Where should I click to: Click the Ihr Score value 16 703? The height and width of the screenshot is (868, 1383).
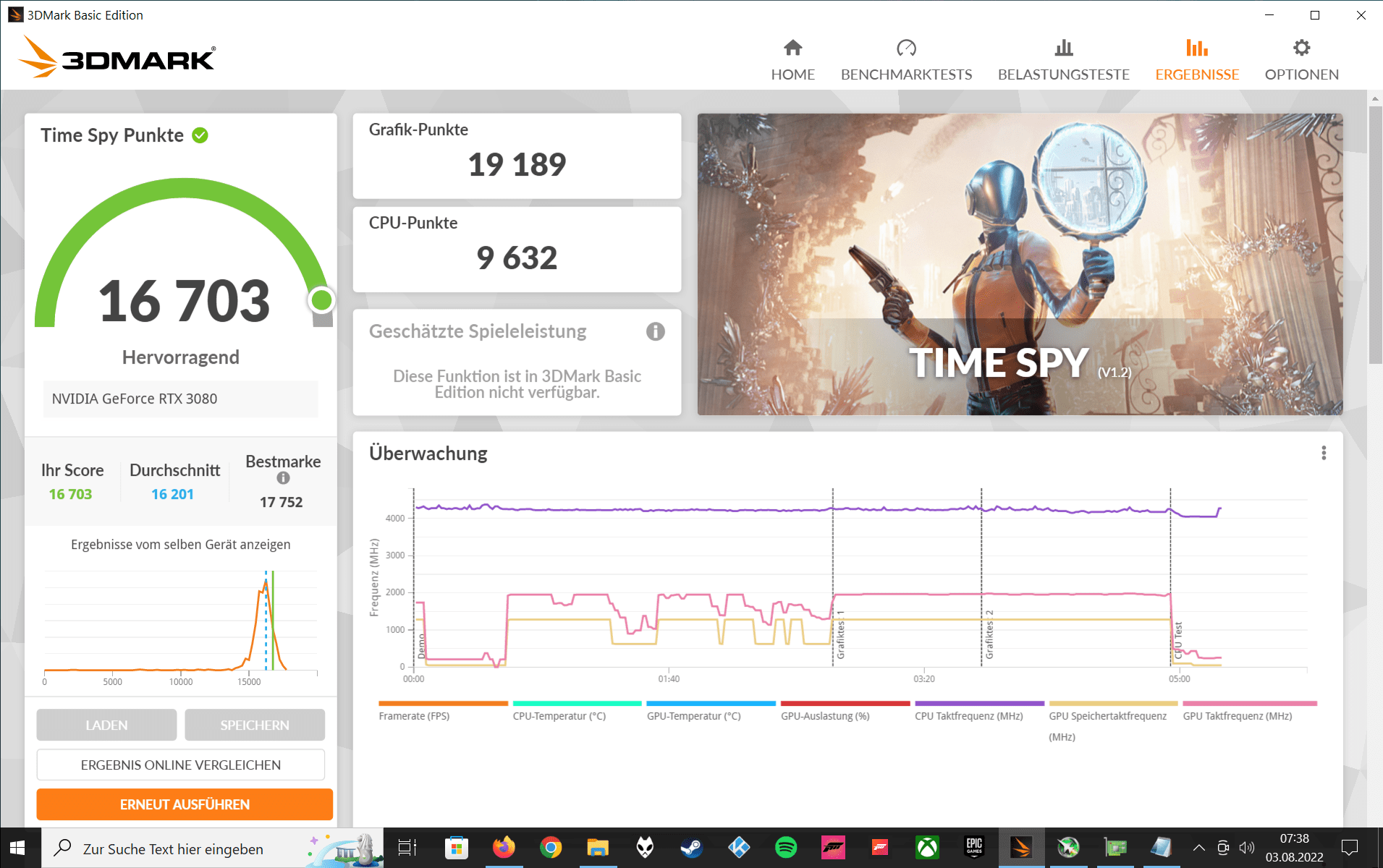(x=70, y=494)
